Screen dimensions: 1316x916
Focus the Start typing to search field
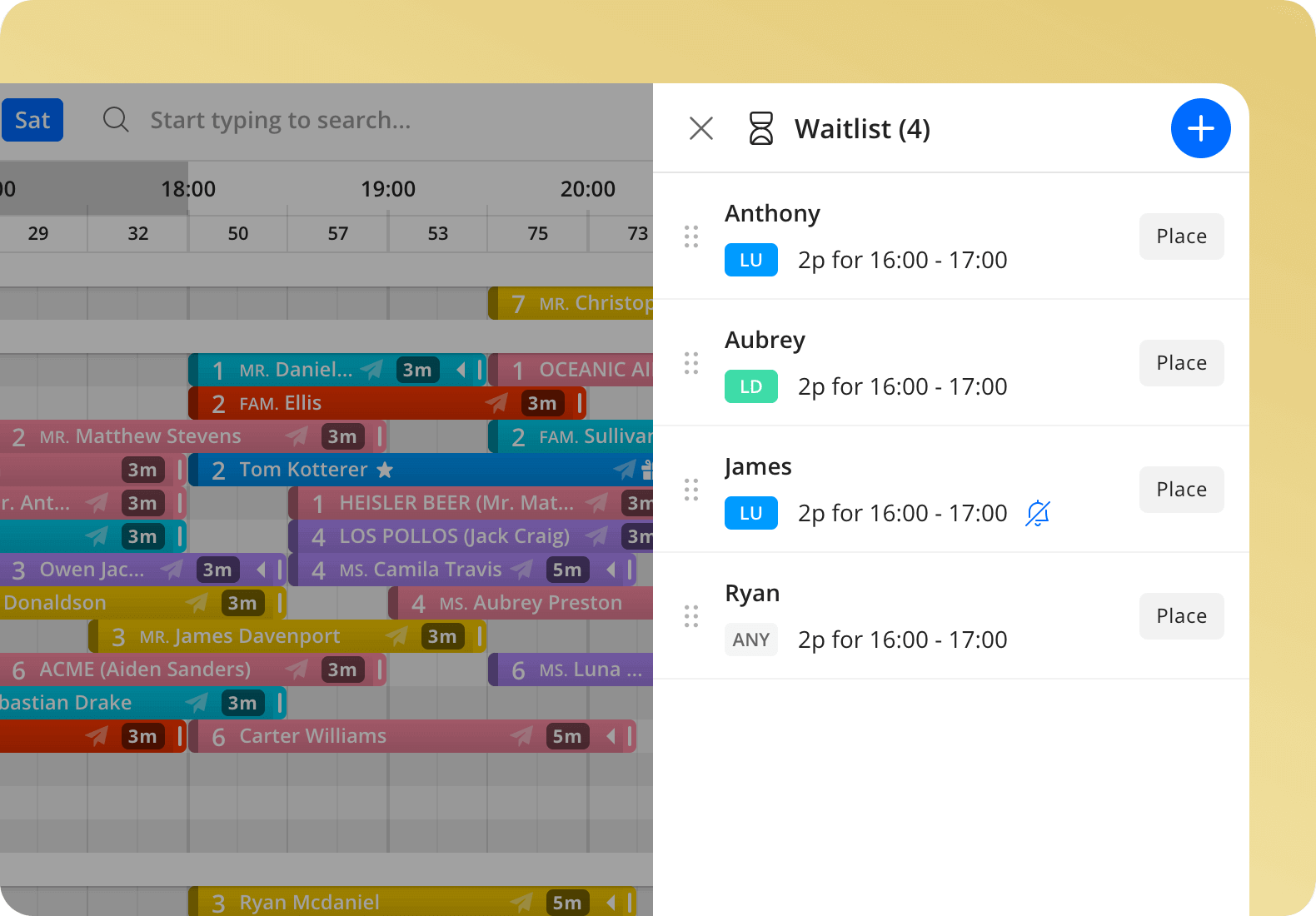(281, 120)
